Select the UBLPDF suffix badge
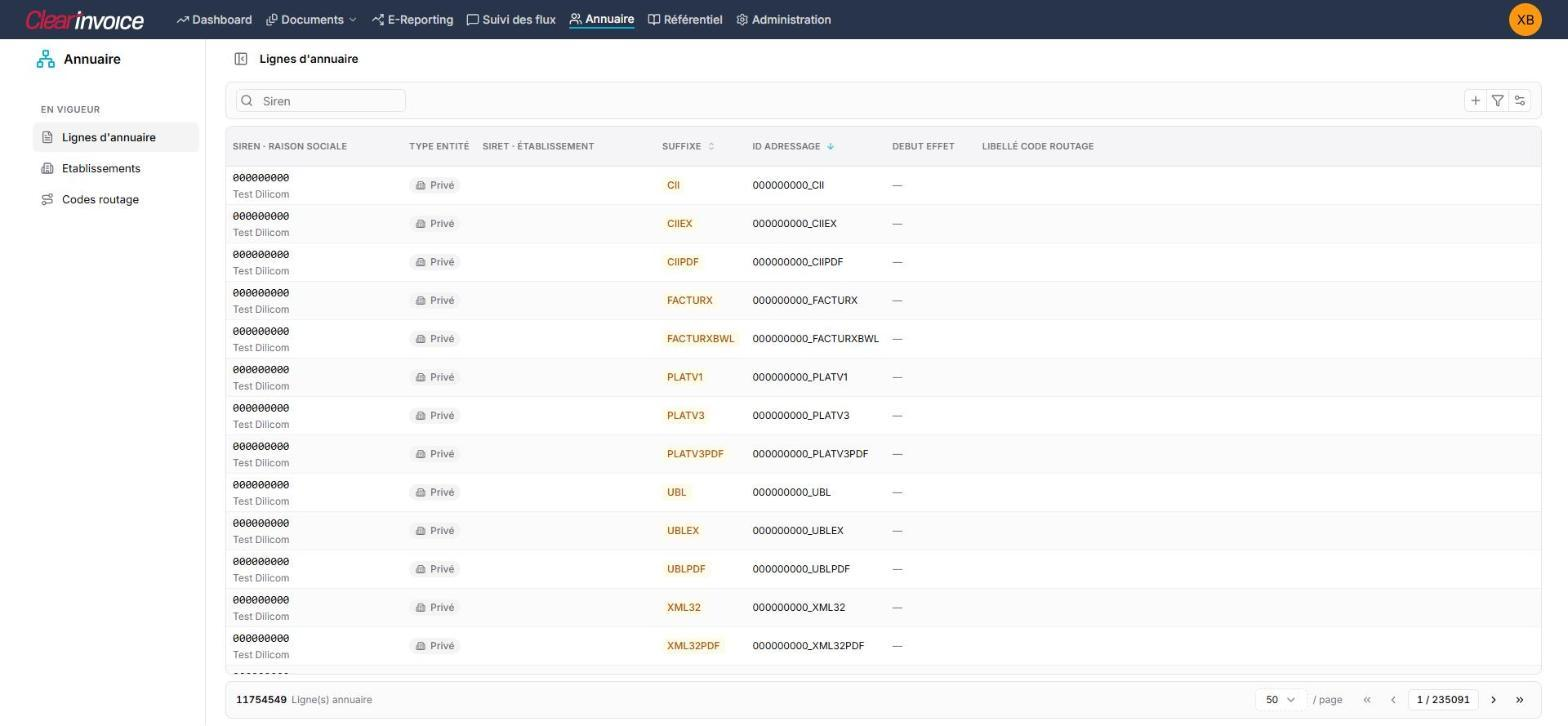1568x726 pixels. [686, 569]
